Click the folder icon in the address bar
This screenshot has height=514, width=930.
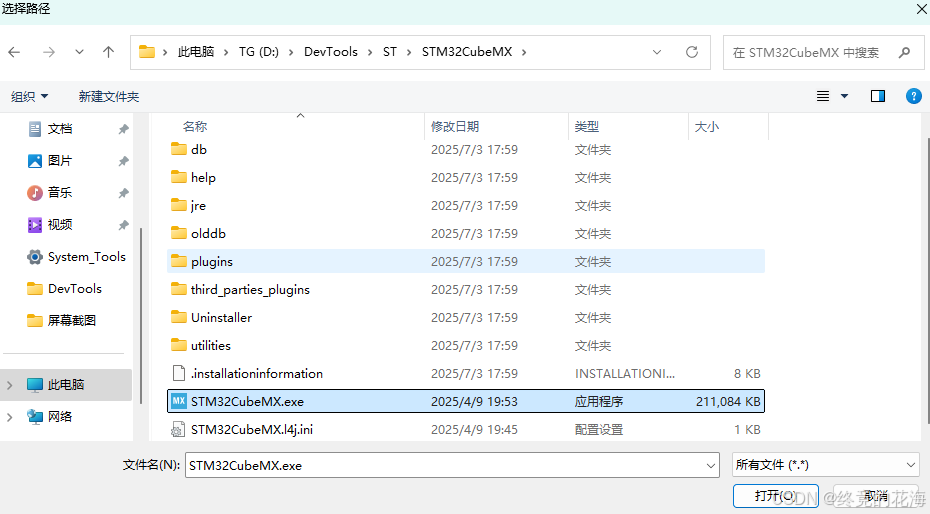[146, 52]
